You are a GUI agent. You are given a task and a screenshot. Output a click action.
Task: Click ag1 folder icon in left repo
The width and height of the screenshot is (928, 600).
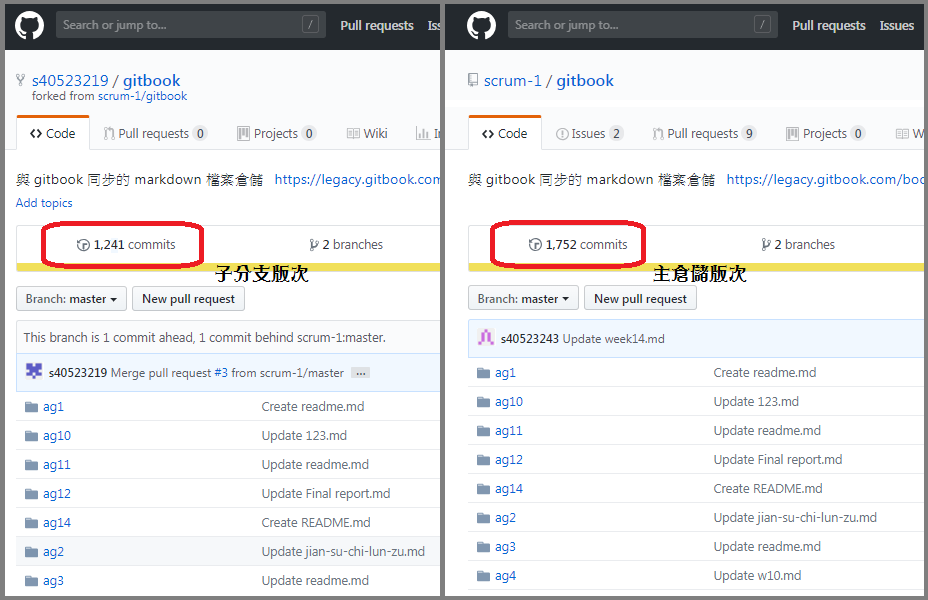pos(31,407)
